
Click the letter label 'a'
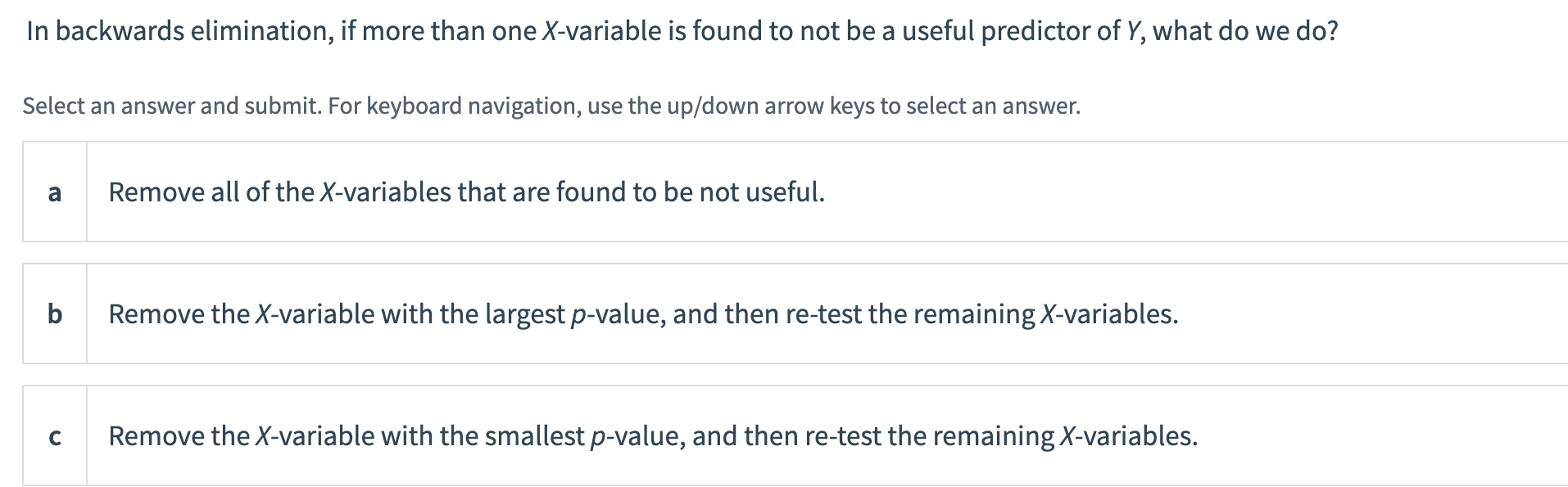(x=55, y=193)
